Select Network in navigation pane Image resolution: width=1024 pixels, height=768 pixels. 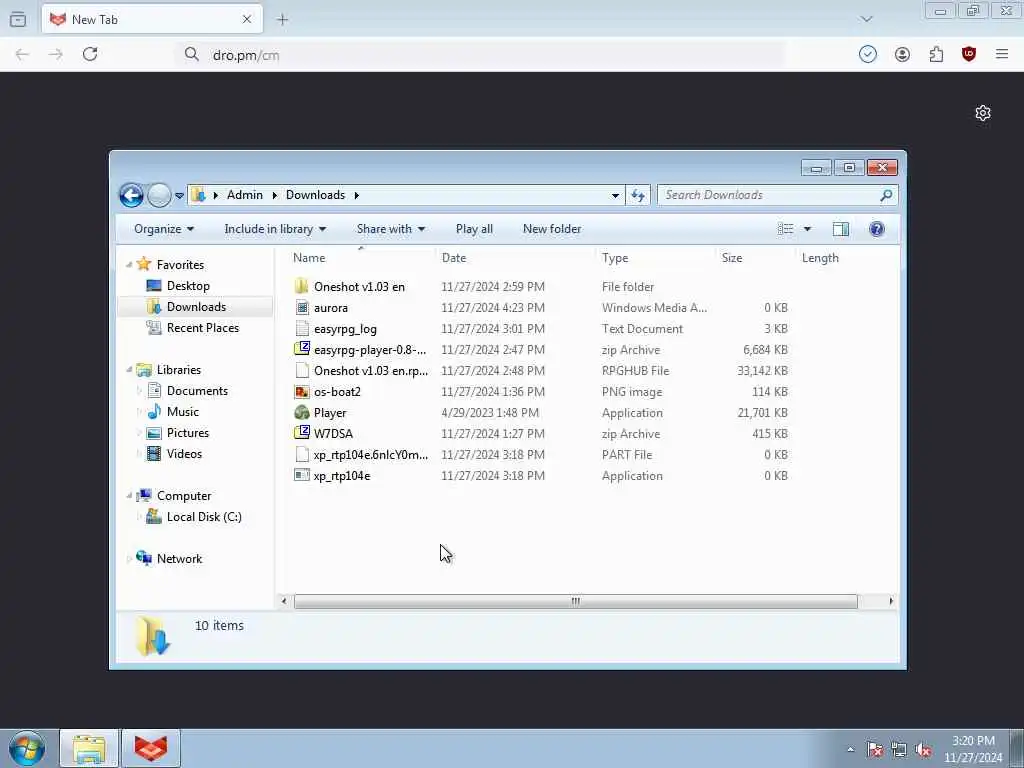(x=179, y=559)
